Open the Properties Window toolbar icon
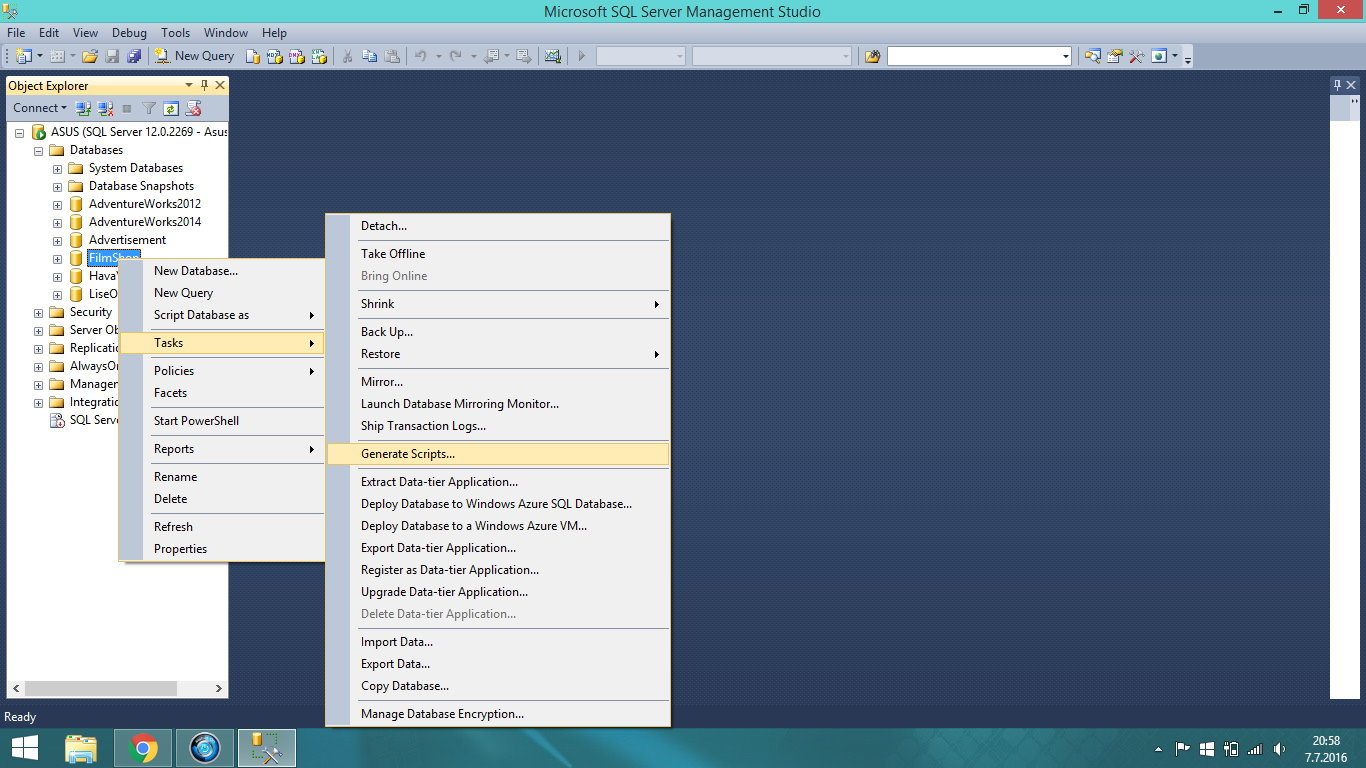 (1114, 56)
